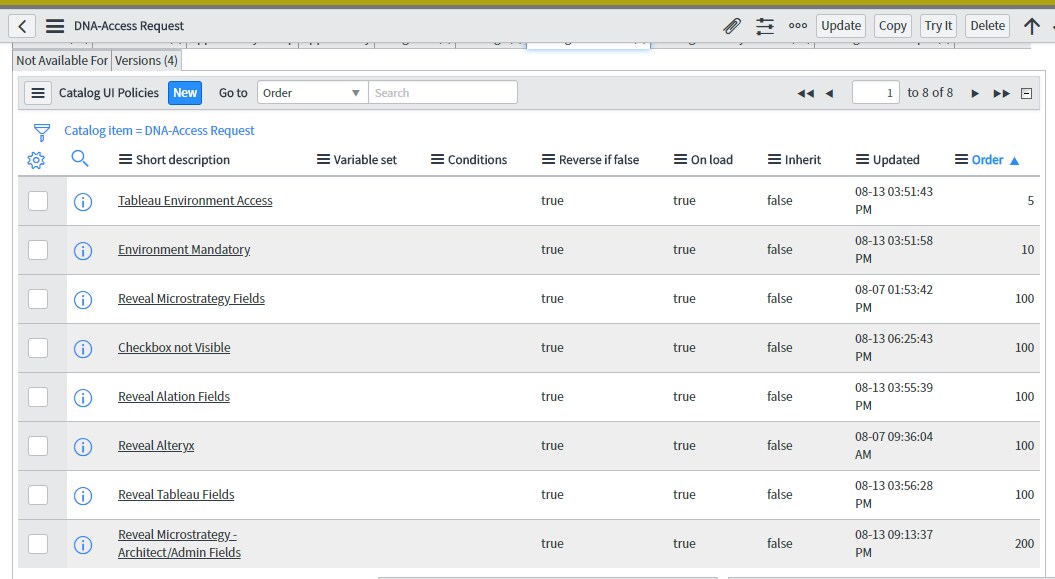Go to previous record with up arrow

click(x=1031, y=26)
